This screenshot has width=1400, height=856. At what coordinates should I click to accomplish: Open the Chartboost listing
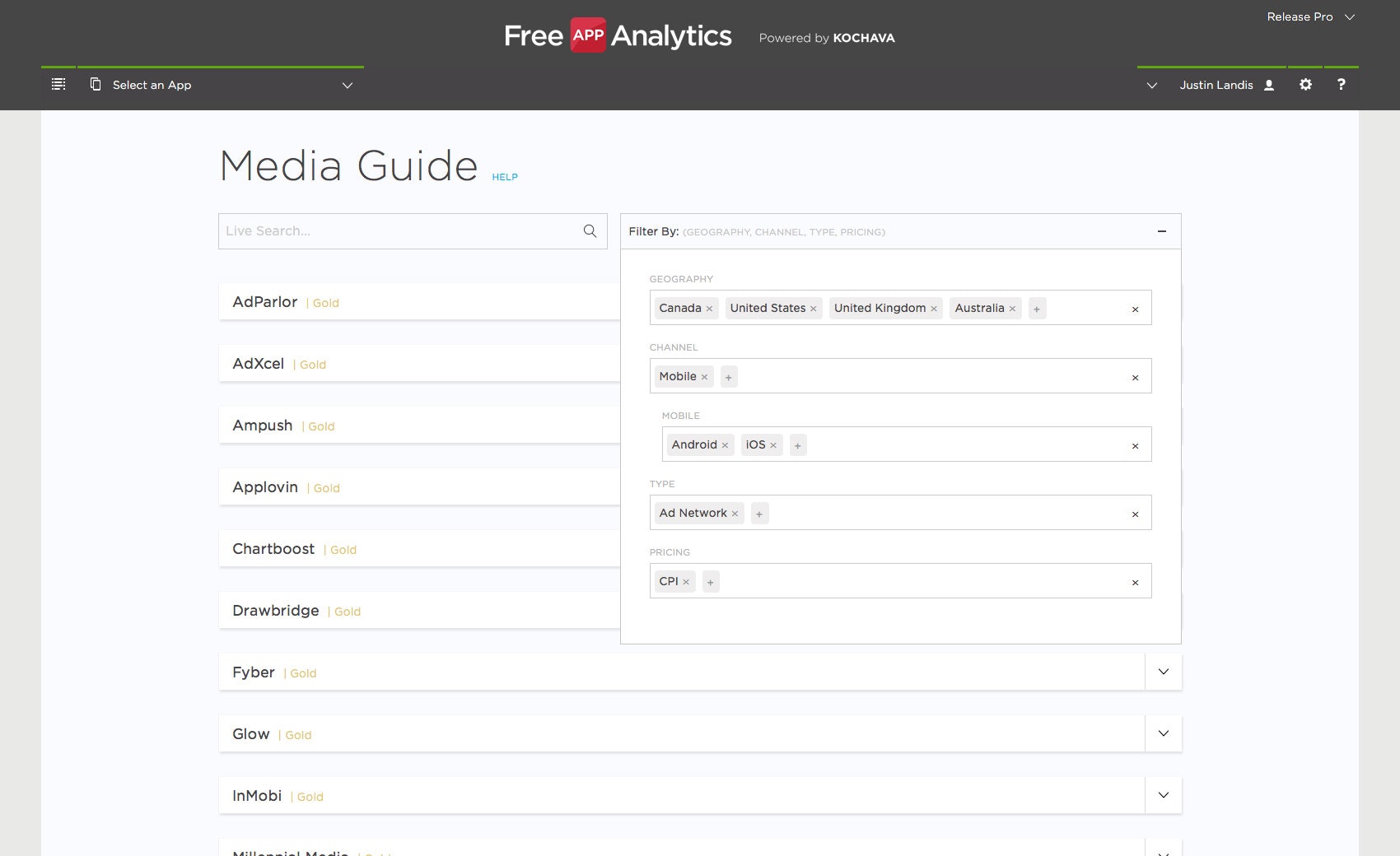419,549
